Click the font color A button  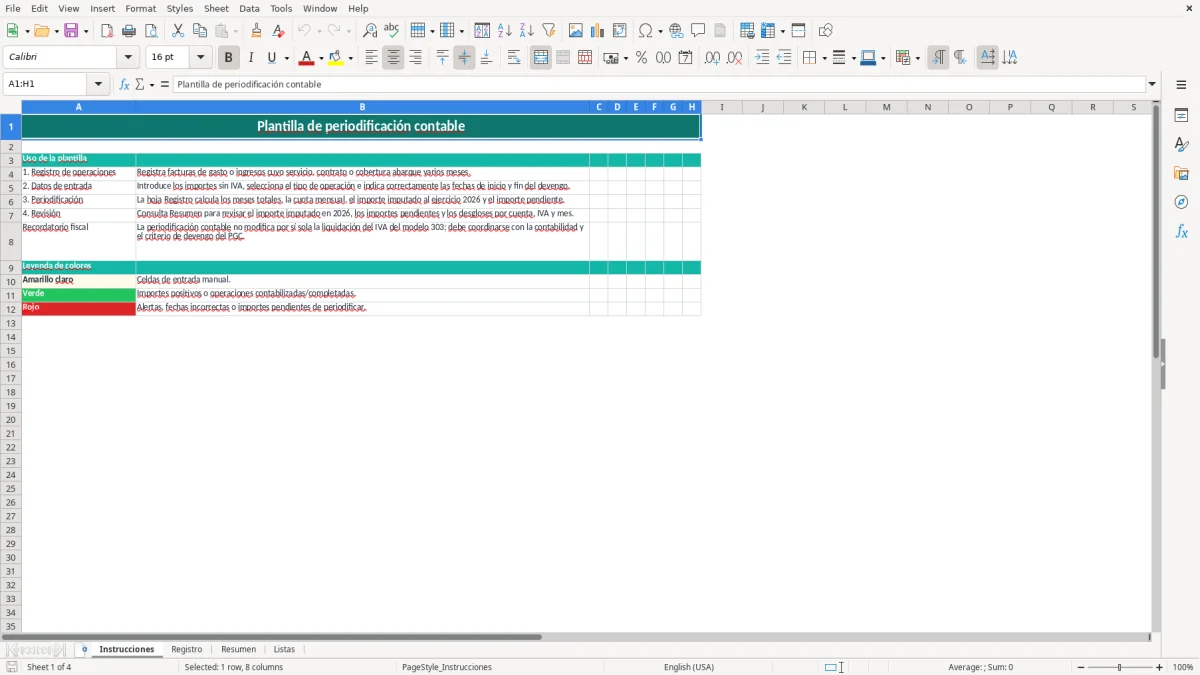(x=307, y=58)
